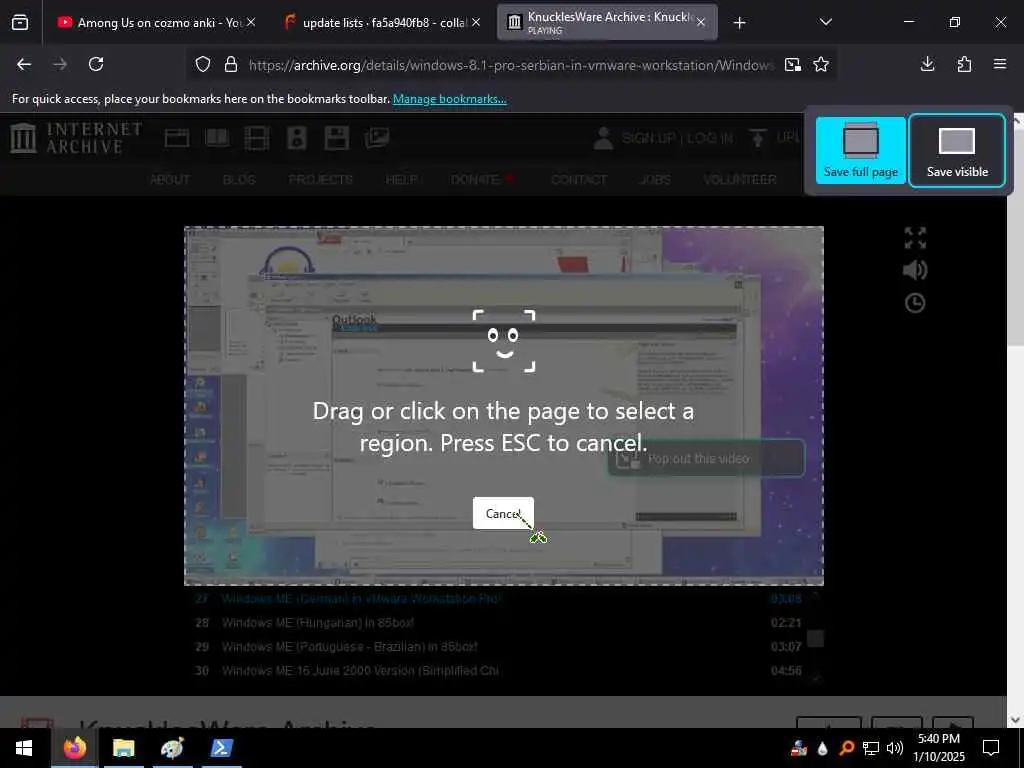Viewport: 1024px width, 768px height.
Task: Play track 27 Windows ME (German)
Action: click(x=498, y=598)
